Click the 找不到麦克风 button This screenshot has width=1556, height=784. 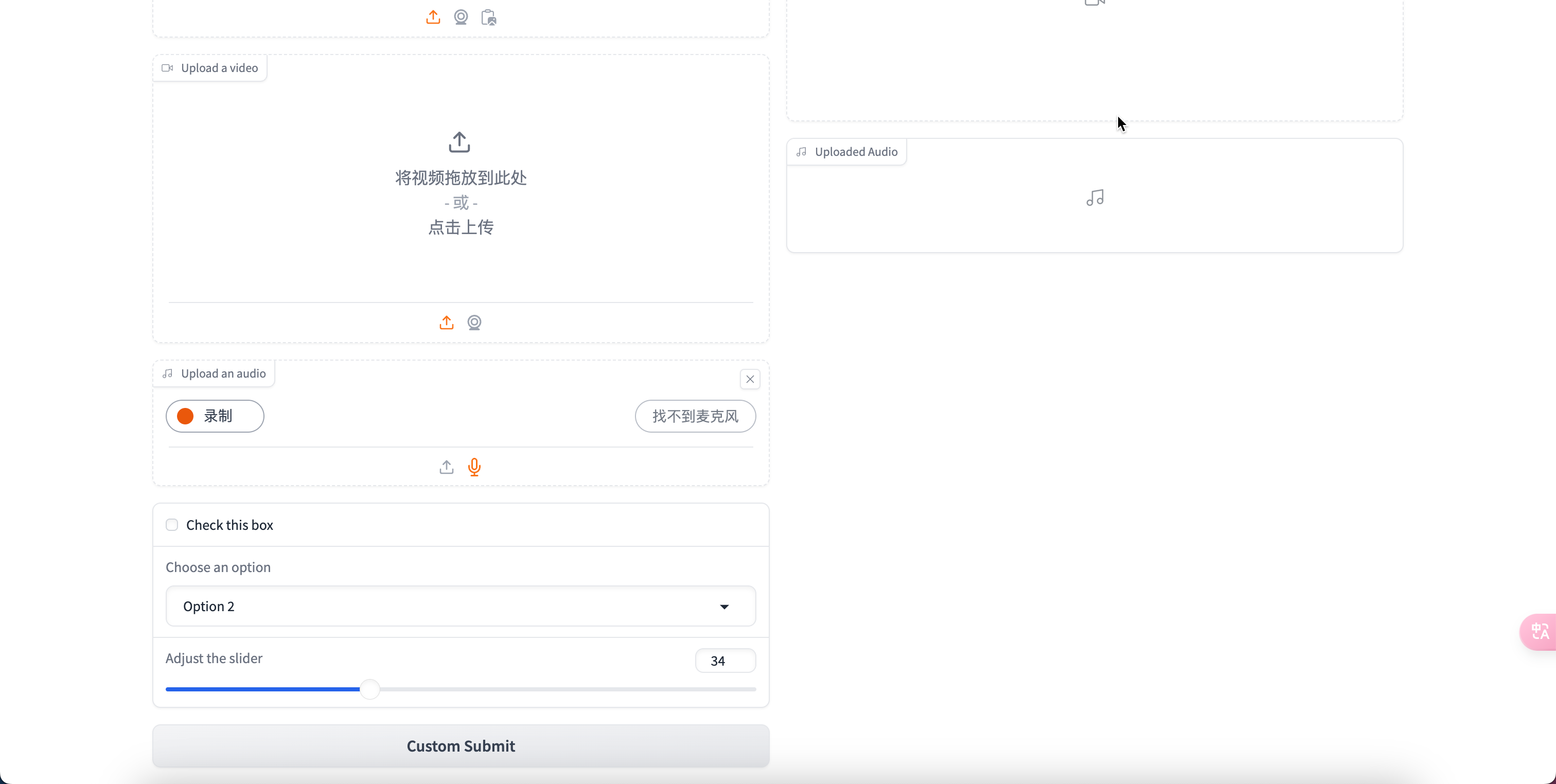coord(695,416)
